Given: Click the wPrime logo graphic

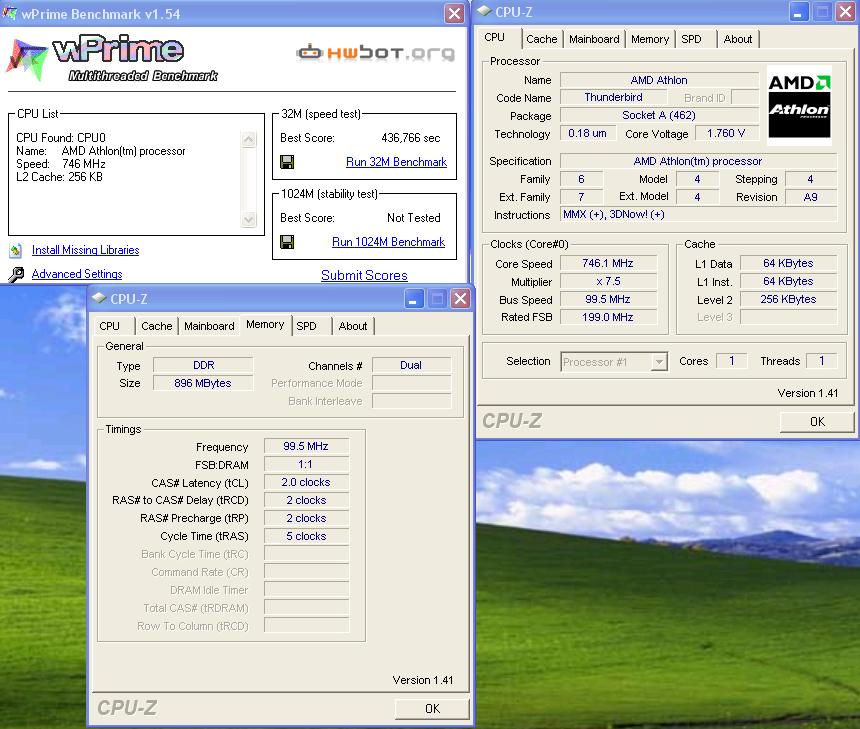Looking at the screenshot, I should coord(112,60).
